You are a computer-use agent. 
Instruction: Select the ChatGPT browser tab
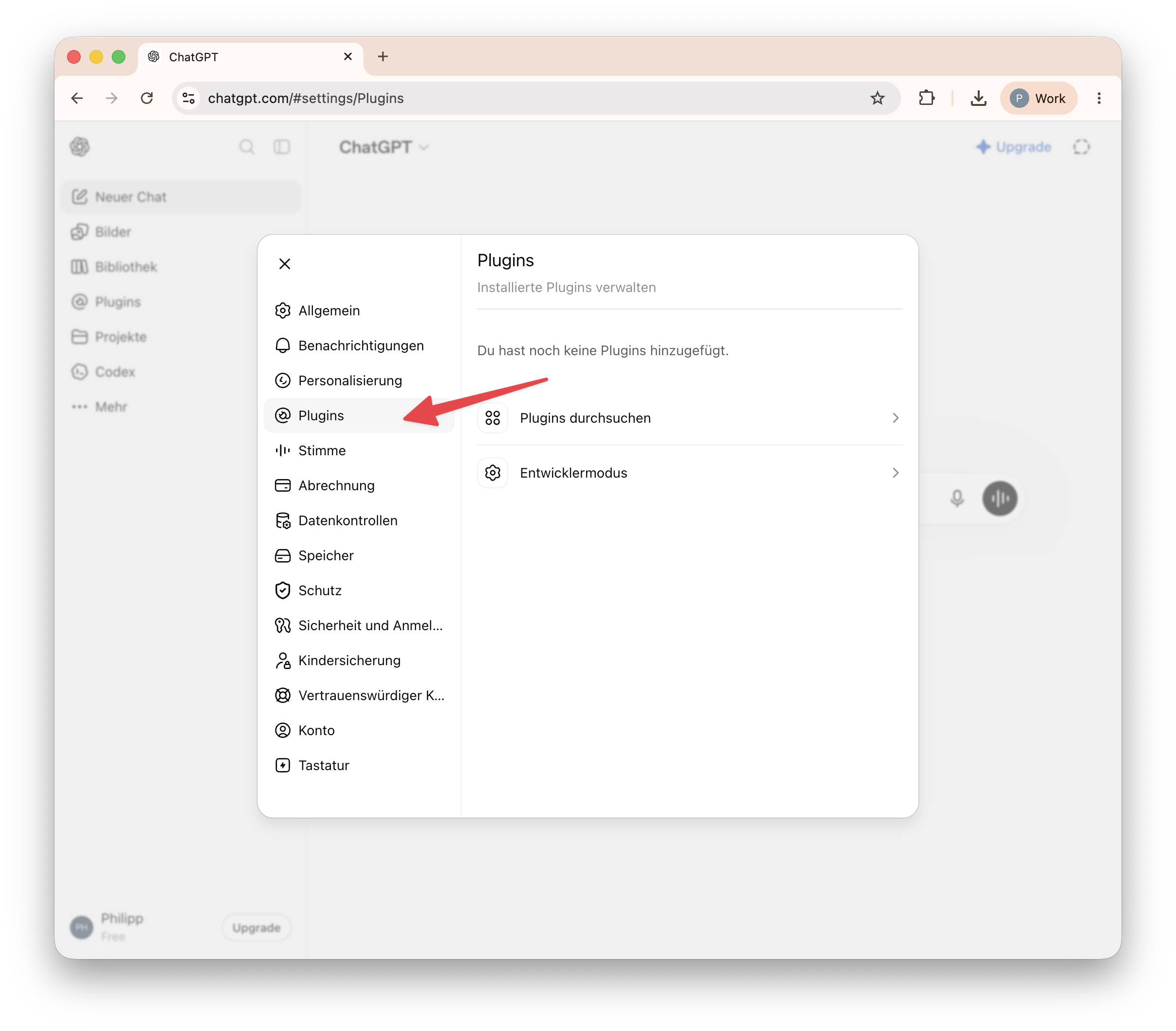pos(251,57)
